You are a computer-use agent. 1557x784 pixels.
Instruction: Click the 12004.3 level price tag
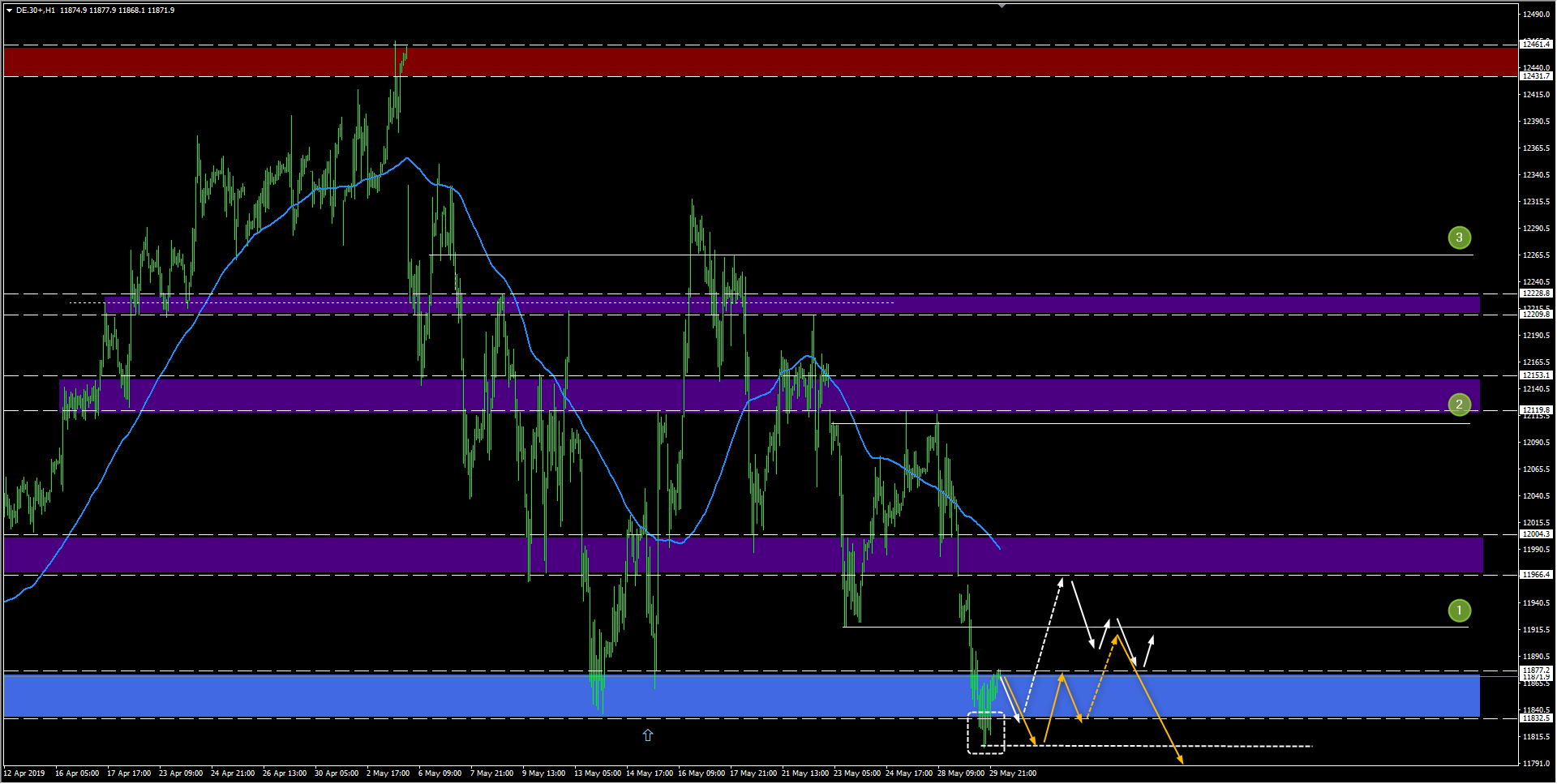pyautogui.click(x=1536, y=534)
